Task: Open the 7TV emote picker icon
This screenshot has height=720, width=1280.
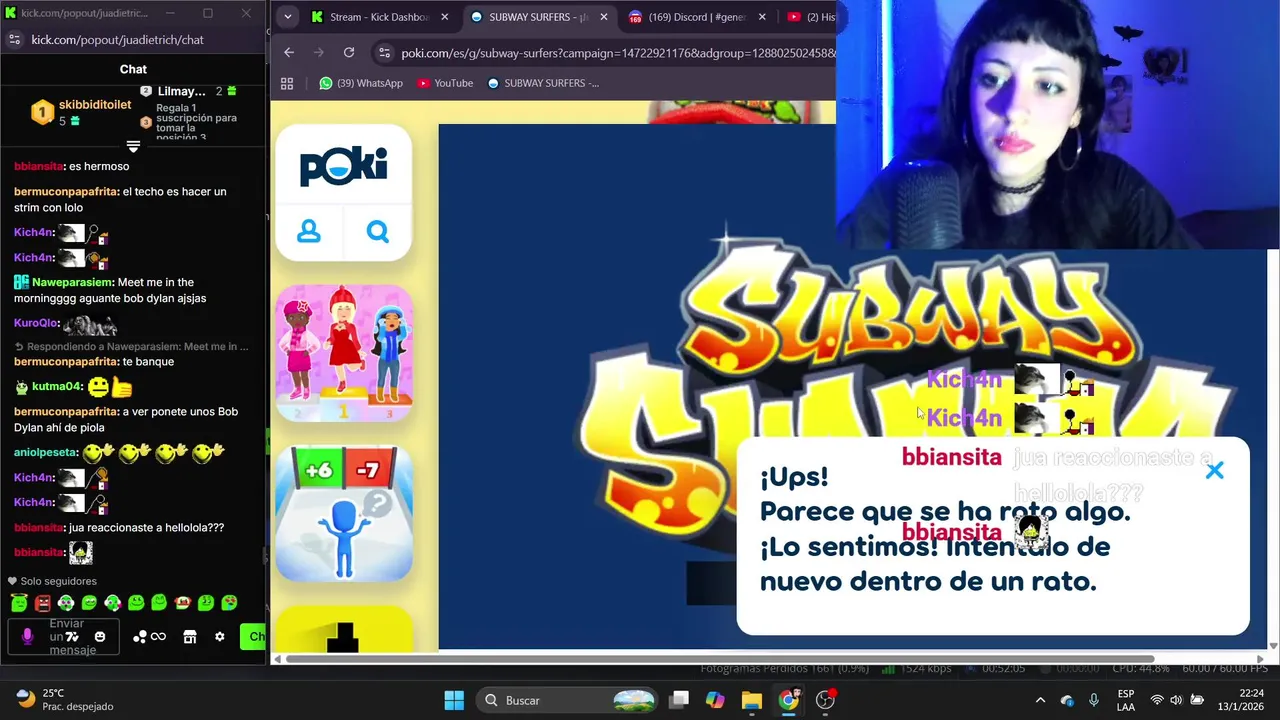Action: (72, 637)
